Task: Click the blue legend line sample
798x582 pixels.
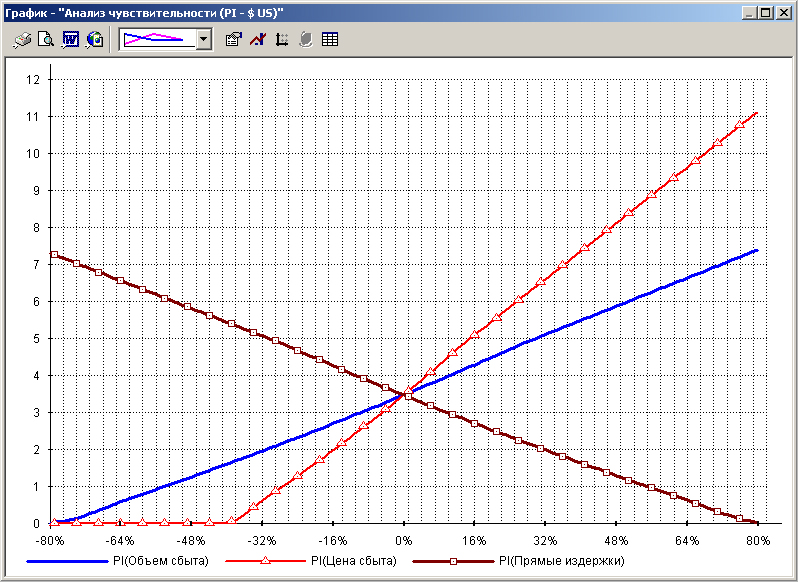Action: pos(67,562)
